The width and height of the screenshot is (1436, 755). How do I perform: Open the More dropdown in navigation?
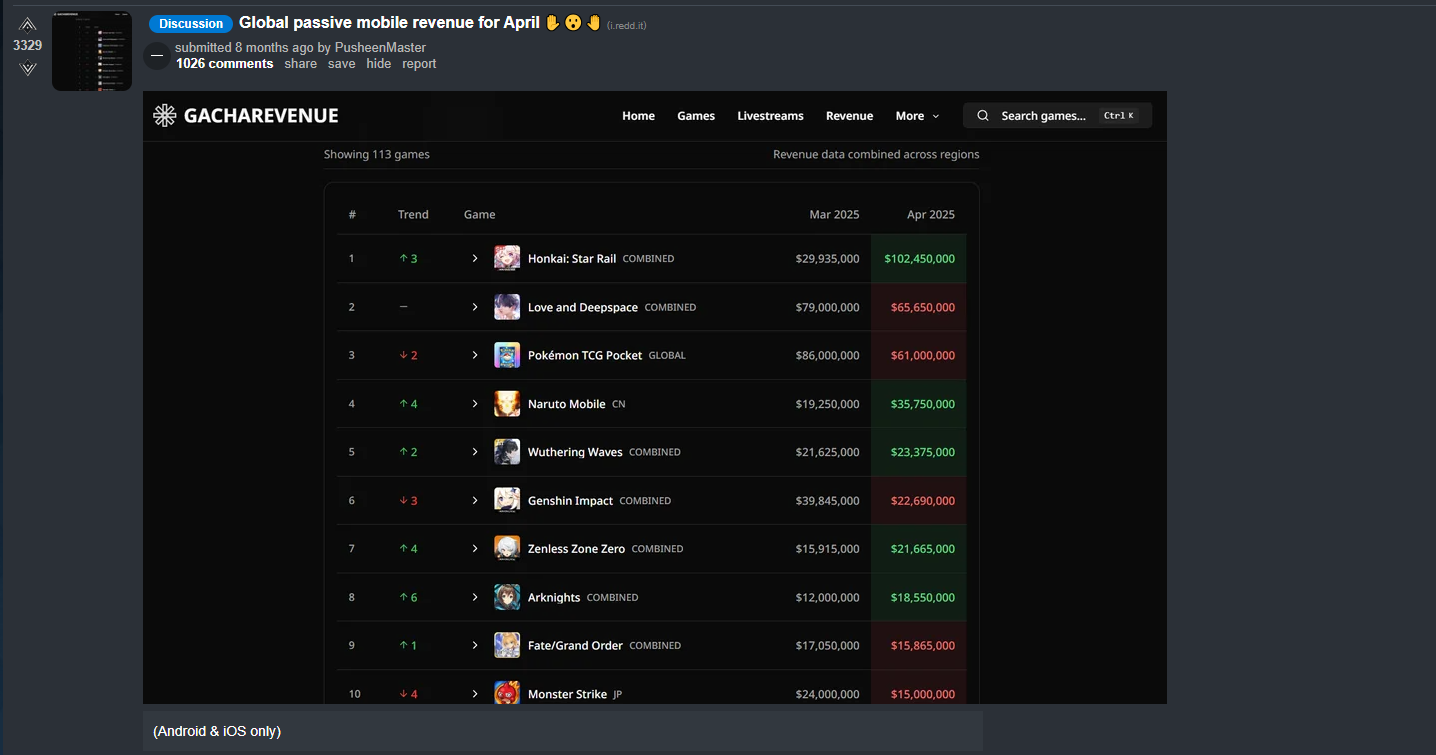point(917,116)
